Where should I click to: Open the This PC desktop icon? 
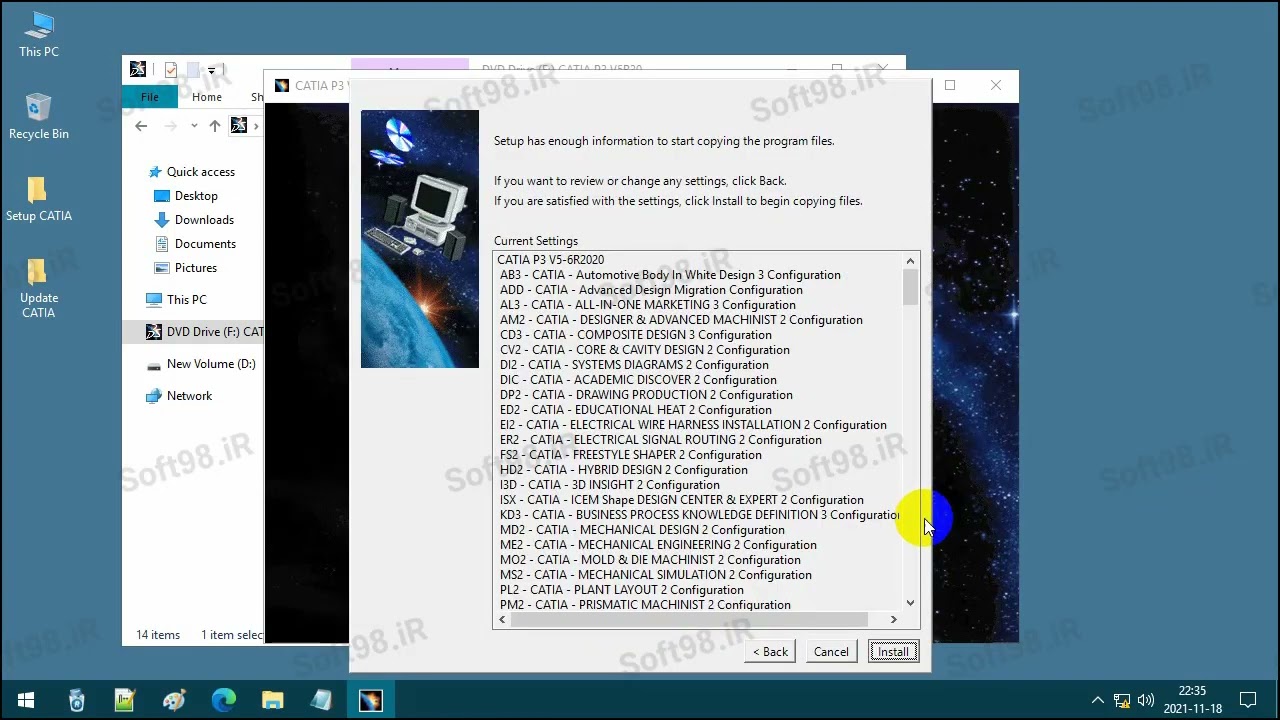point(39,35)
